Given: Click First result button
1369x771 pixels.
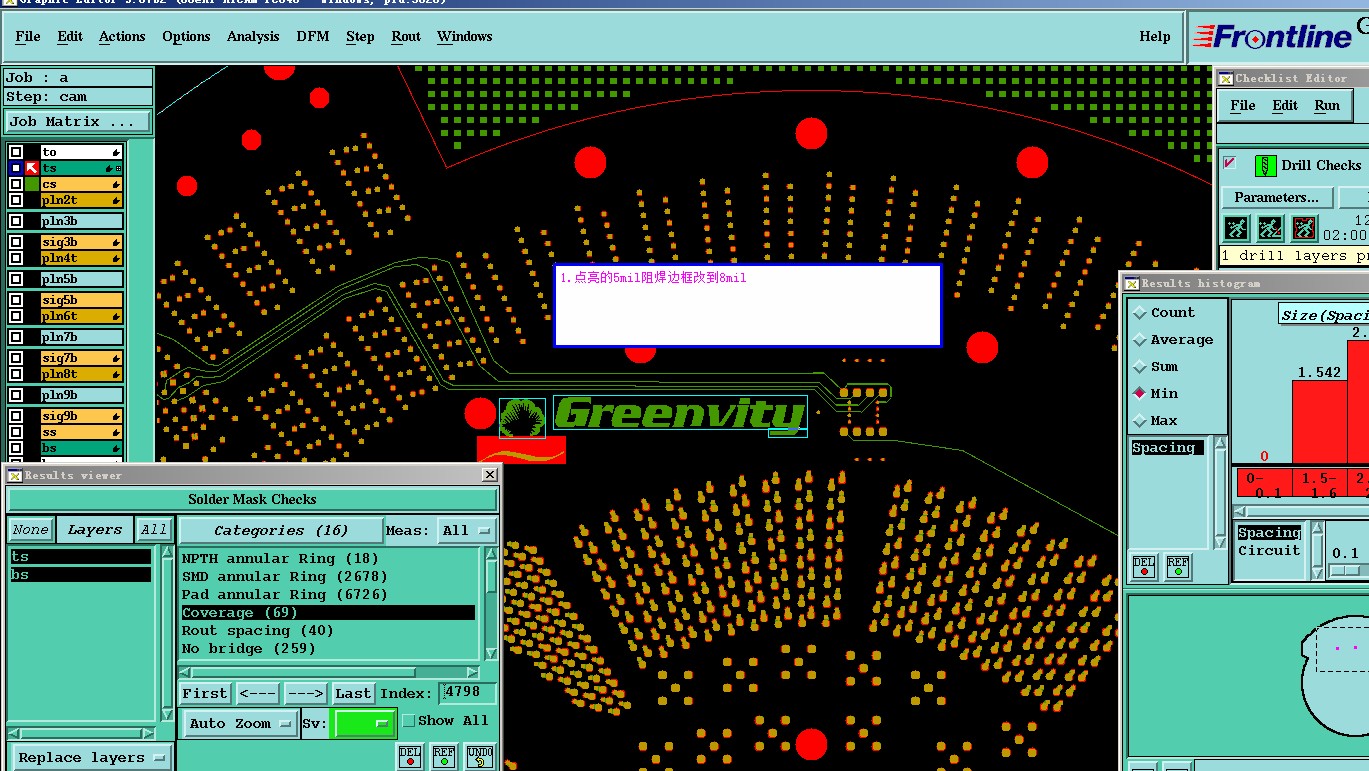Looking at the screenshot, I should 205,693.
